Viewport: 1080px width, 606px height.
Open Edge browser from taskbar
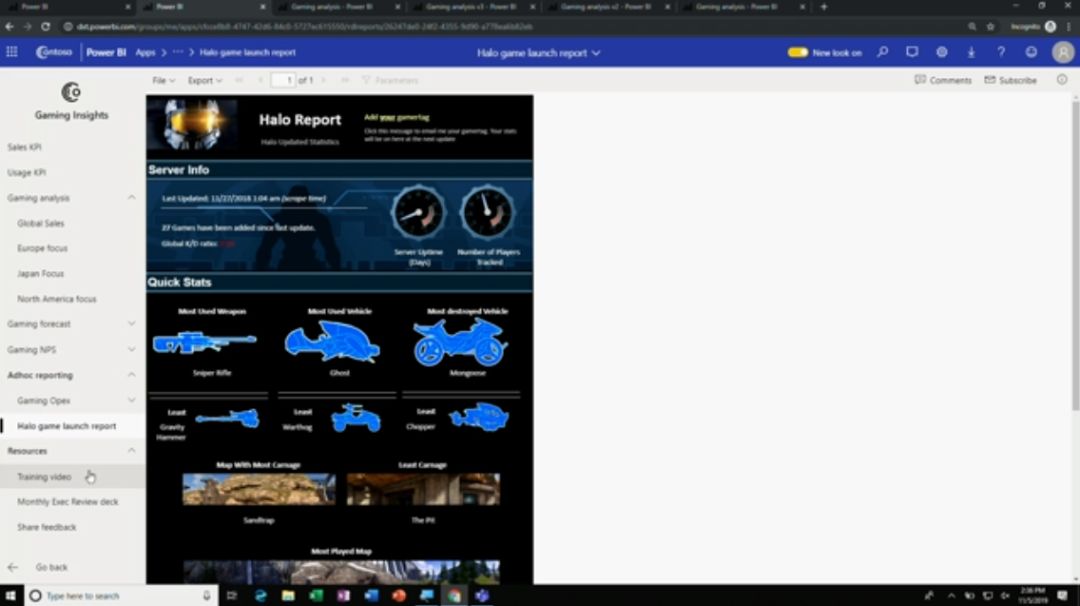point(260,596)
